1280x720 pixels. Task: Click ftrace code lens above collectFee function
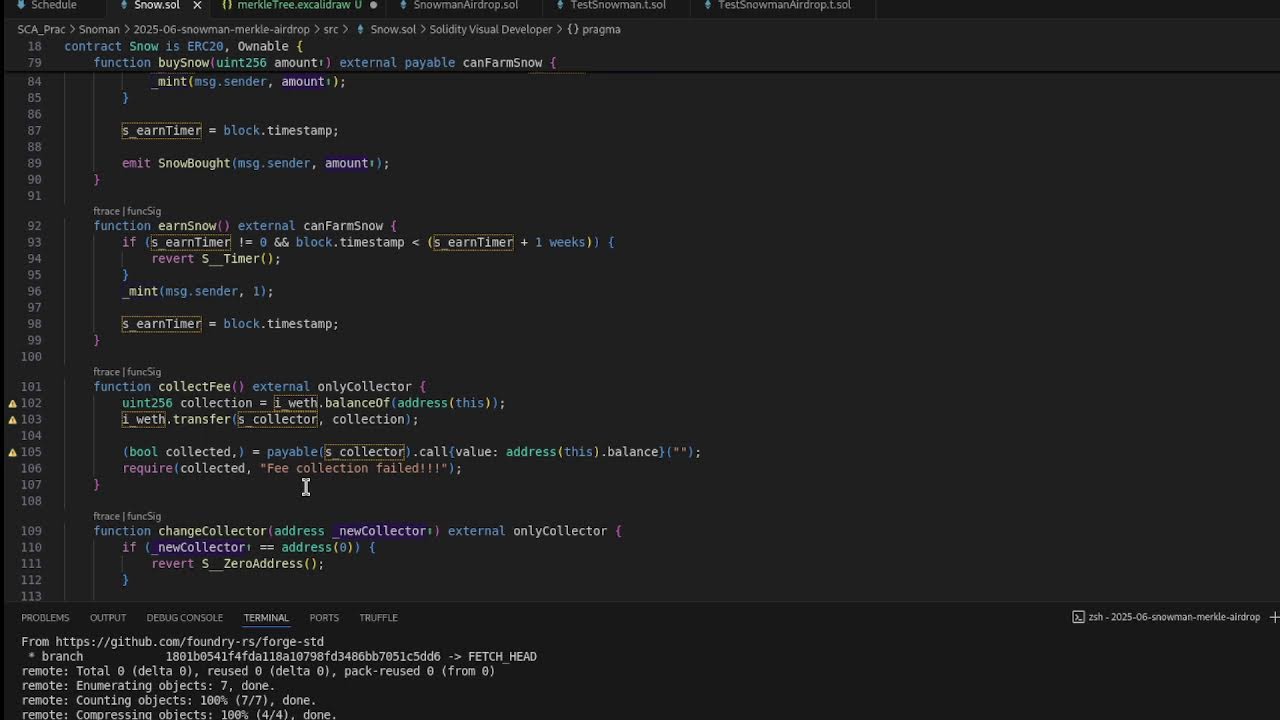click(x=107, y=372)
